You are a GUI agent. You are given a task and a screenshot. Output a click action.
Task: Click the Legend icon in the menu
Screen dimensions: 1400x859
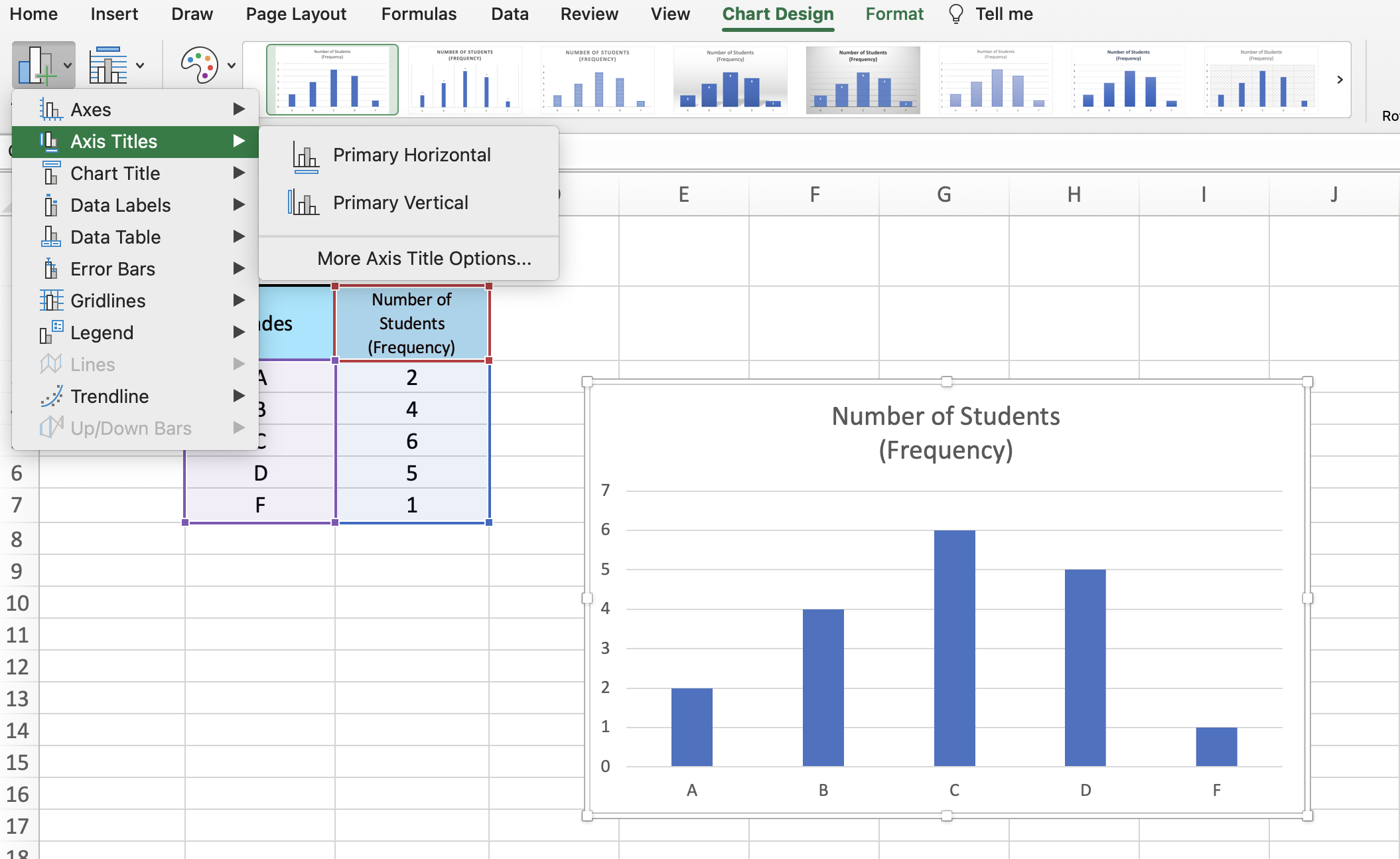coord(51,332)
